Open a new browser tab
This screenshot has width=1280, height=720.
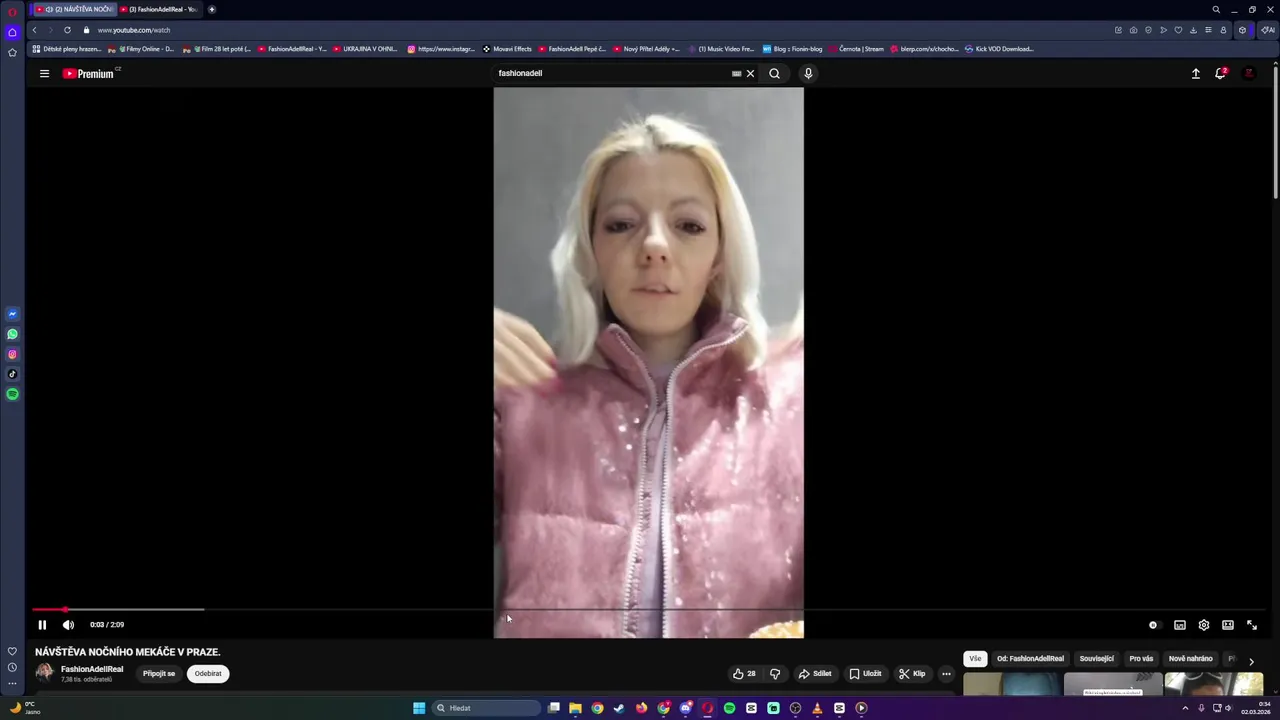pos(211,9)
